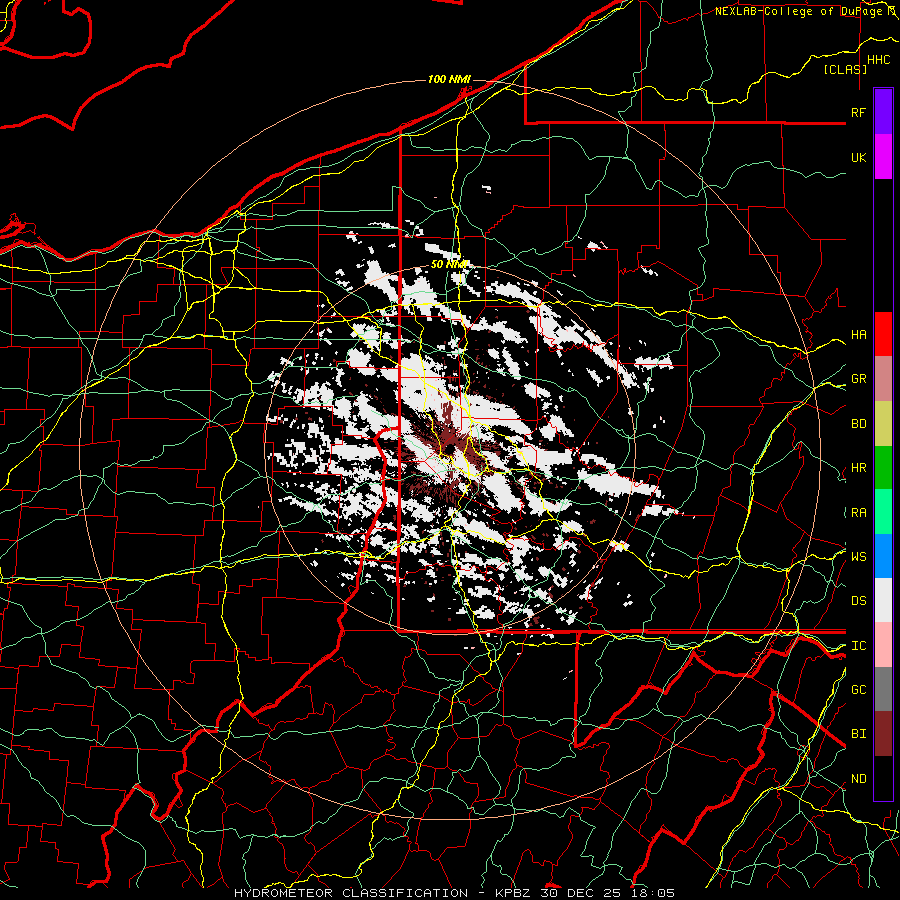
Task: Click the "ND" legend label
Action: click(x=858, y=779)
